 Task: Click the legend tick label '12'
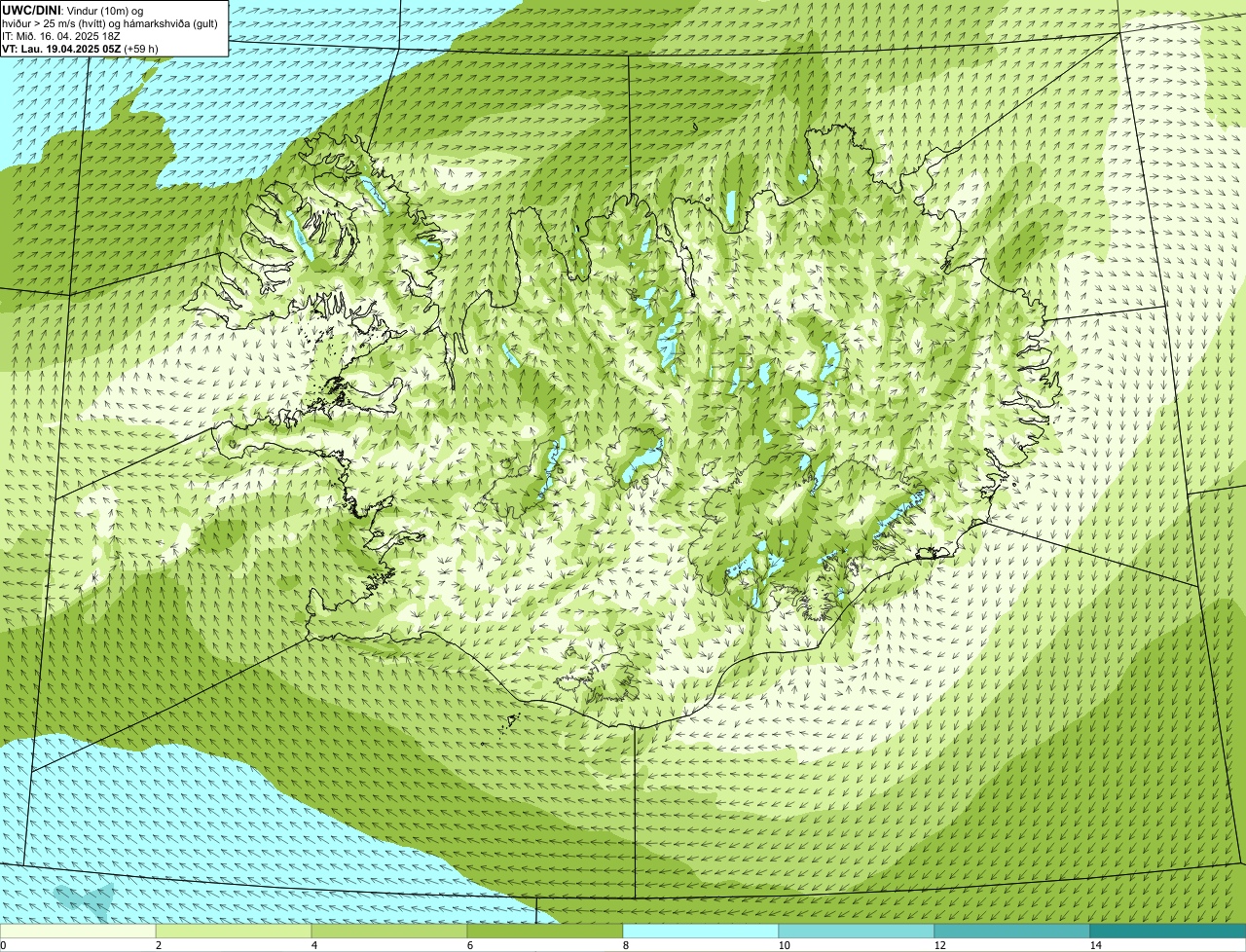point(939,945)
